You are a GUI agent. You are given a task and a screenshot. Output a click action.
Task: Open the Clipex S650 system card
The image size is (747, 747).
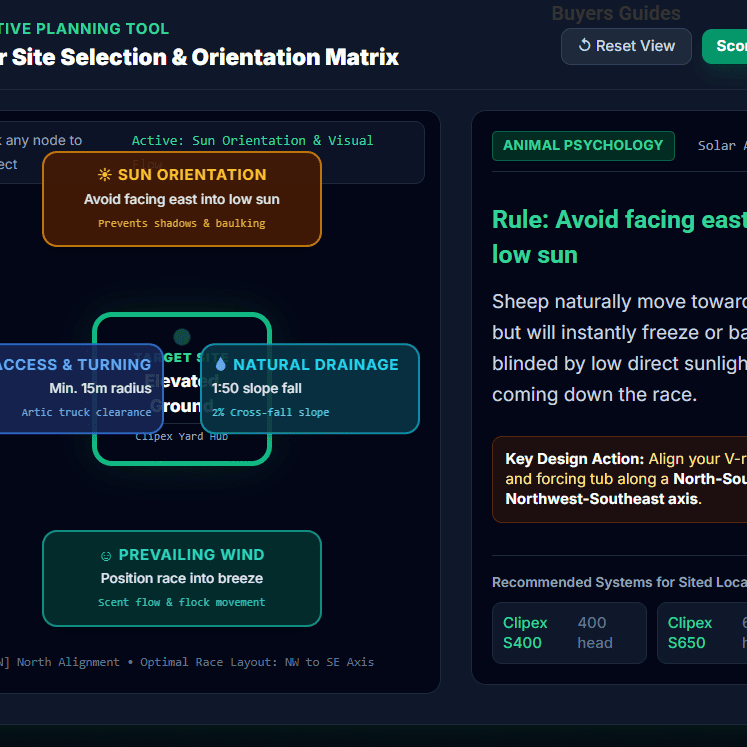click(702, 633)
